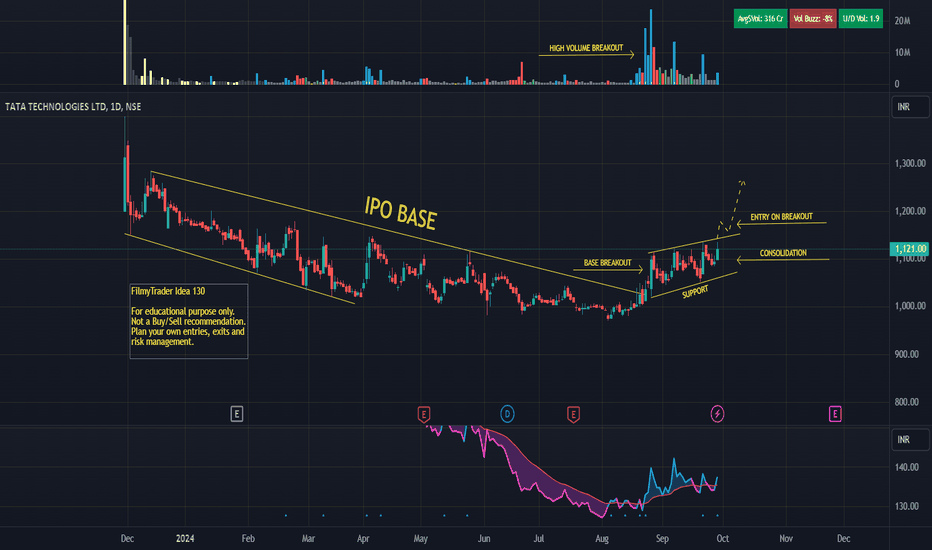Viewport: 932px width, 550px height.
Task: Click the U/D Vol: 1.9 badge
Action: [x=861, y=18]
